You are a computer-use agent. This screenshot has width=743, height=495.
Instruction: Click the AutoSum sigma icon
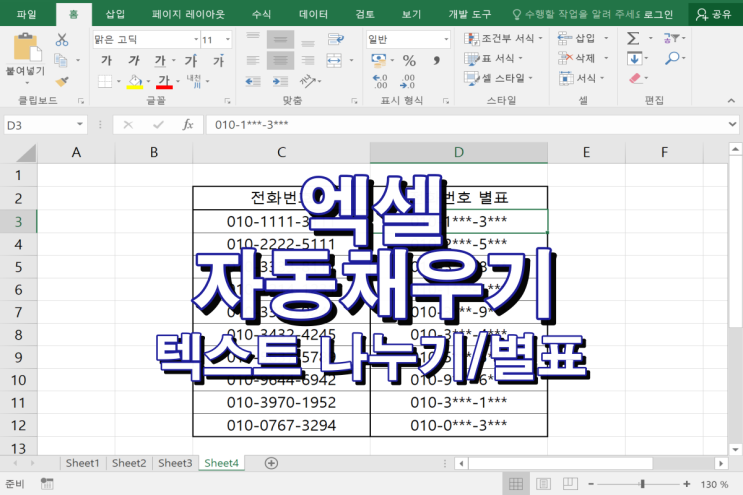(x=633, y=38)
